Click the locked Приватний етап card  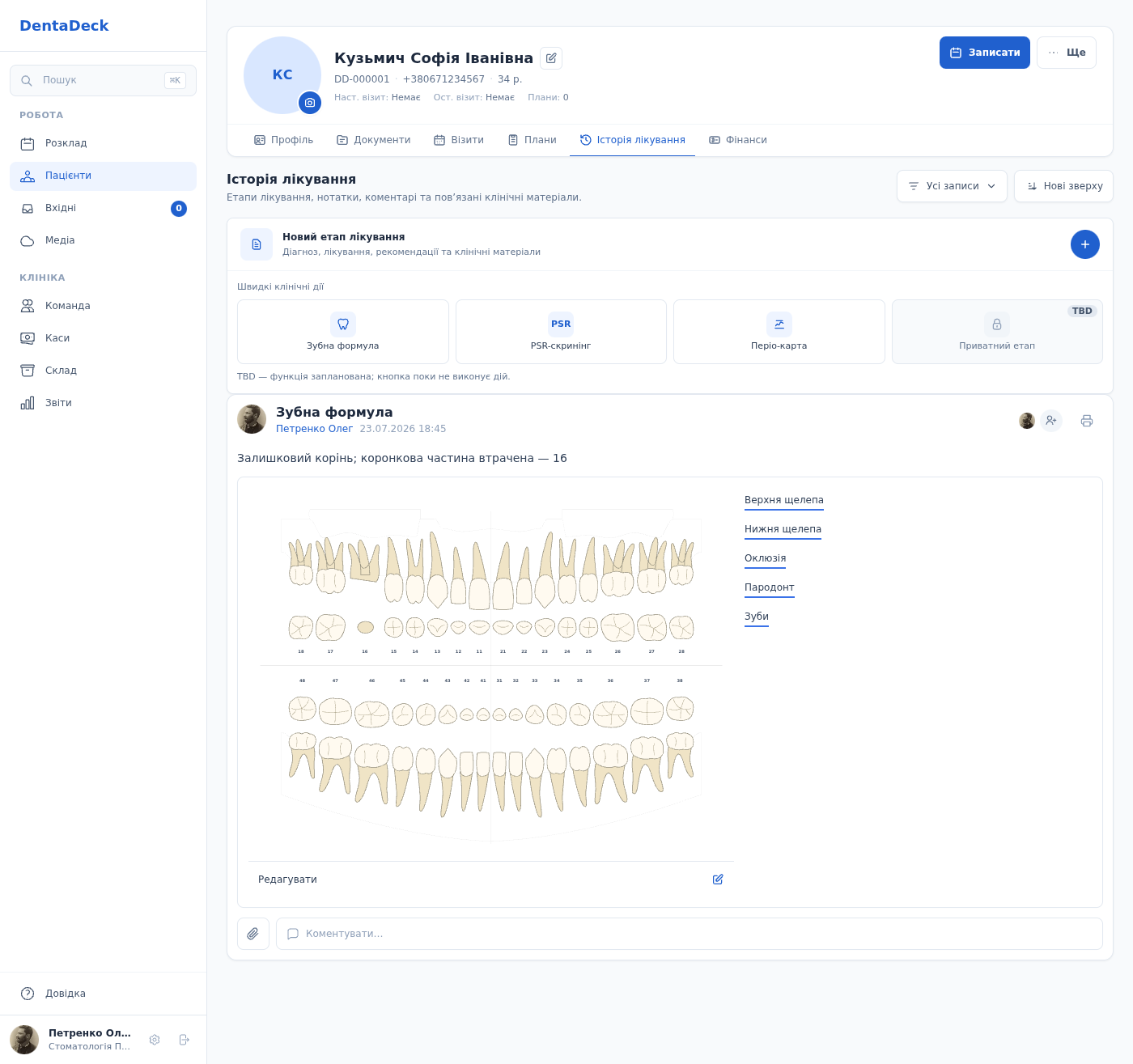pos(997,332)
